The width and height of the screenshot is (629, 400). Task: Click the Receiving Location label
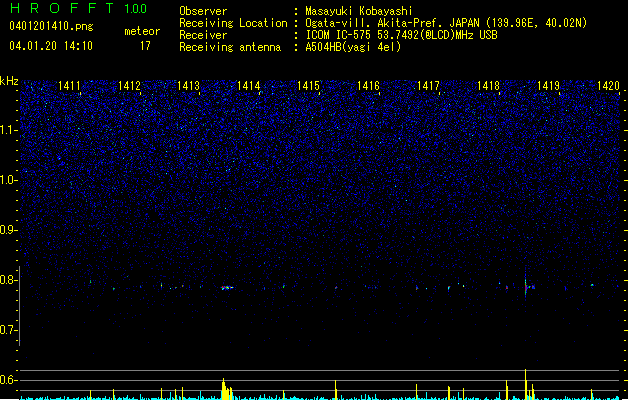click(x=233, y=23)
